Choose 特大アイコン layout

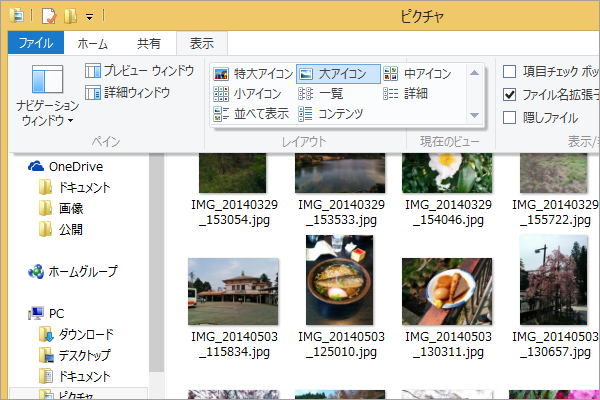click(x=253, y=73)
